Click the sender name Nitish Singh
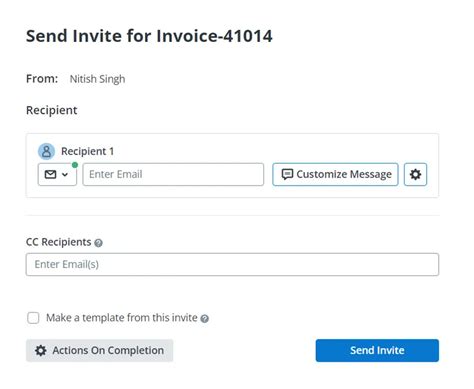 97,79
